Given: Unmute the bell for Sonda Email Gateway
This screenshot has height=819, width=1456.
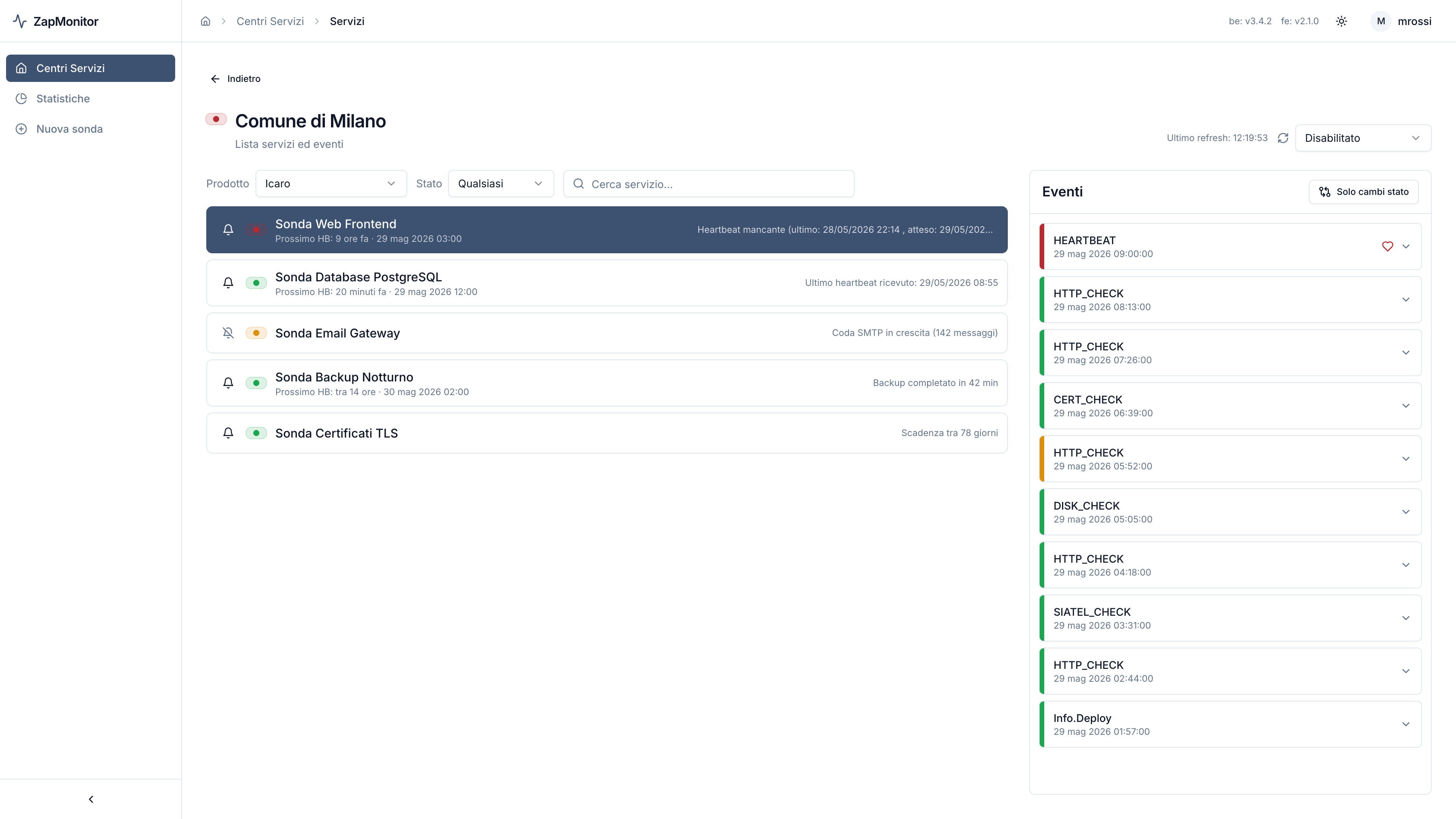Looking at the screenshot, I should [x=228, y=333].
